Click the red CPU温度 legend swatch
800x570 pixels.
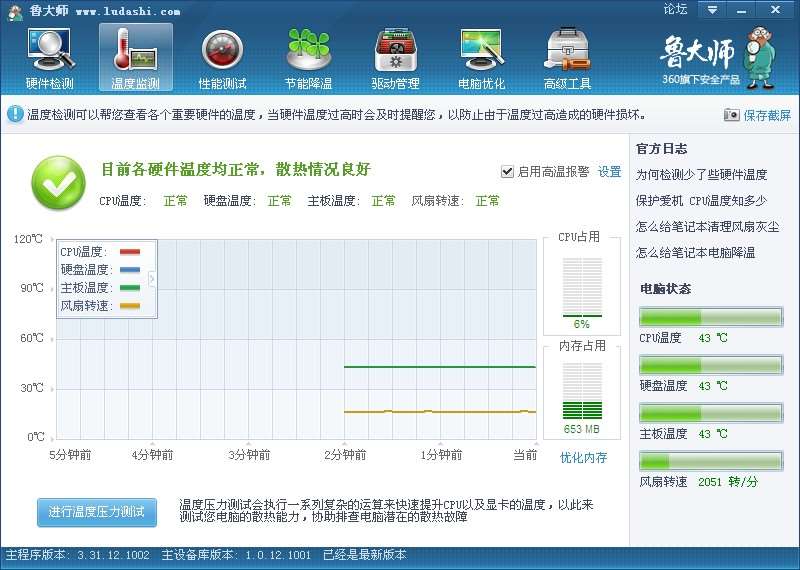(x=130, y=252)
